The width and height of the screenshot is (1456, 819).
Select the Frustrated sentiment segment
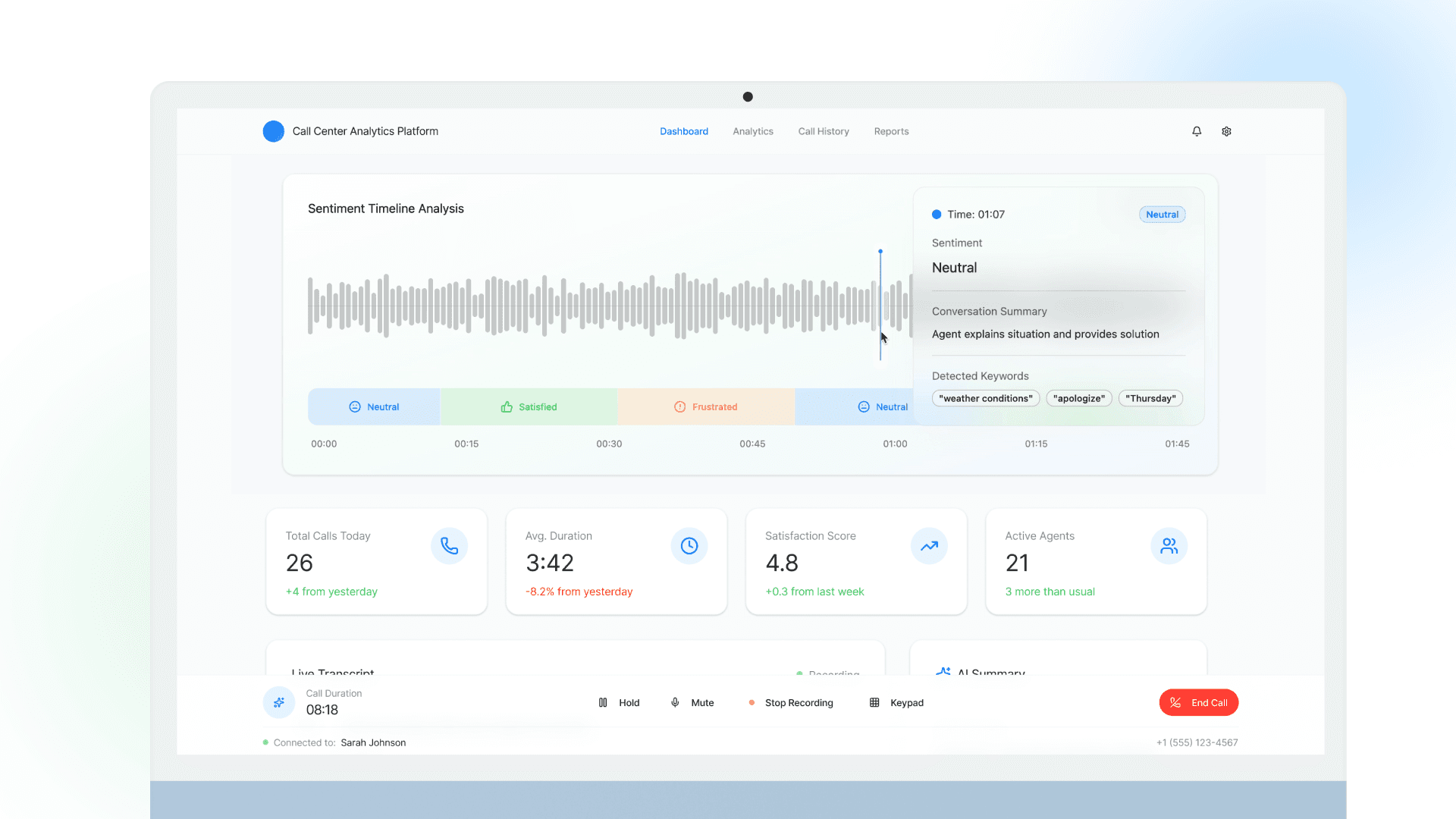pyautogui.click(x=706, y=407)
